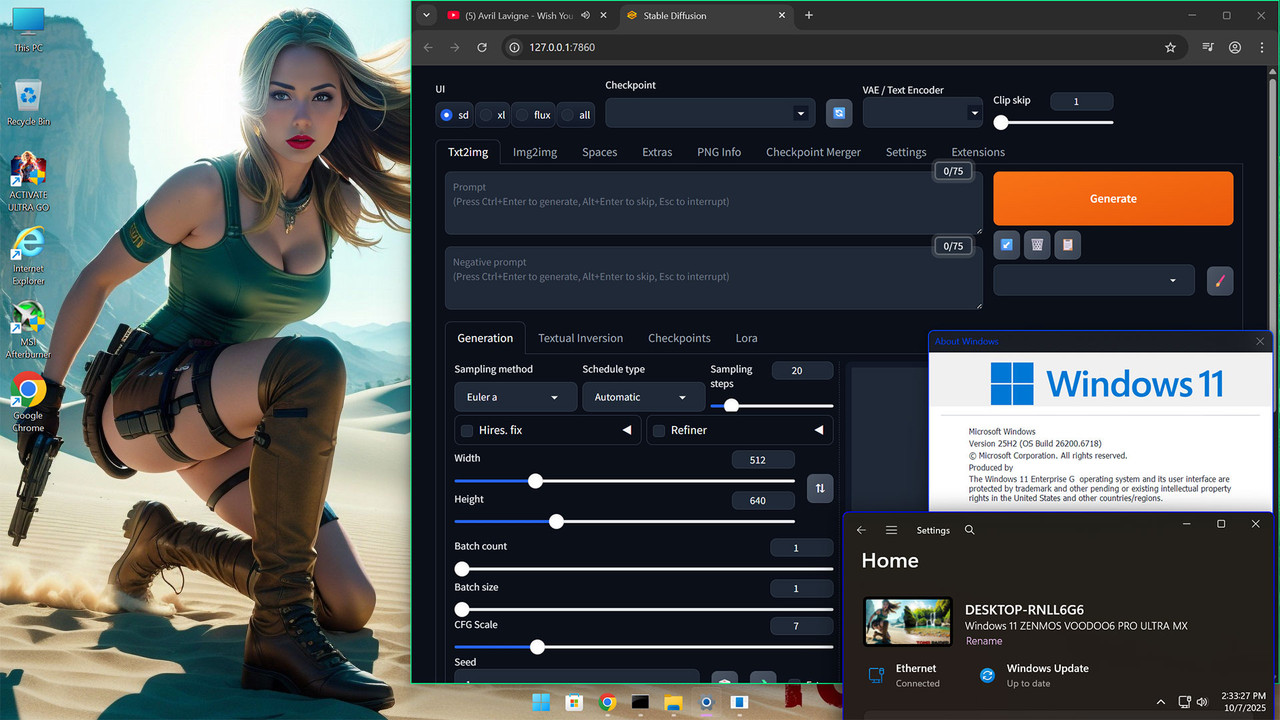Select the flux UI radio option
This screenshot has width=1280, height=720.
[x=533, y=115]
